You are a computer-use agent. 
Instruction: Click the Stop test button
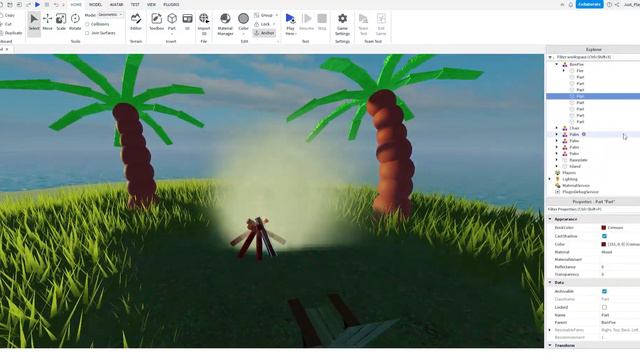pyautogui.click(x=322, y=22)
